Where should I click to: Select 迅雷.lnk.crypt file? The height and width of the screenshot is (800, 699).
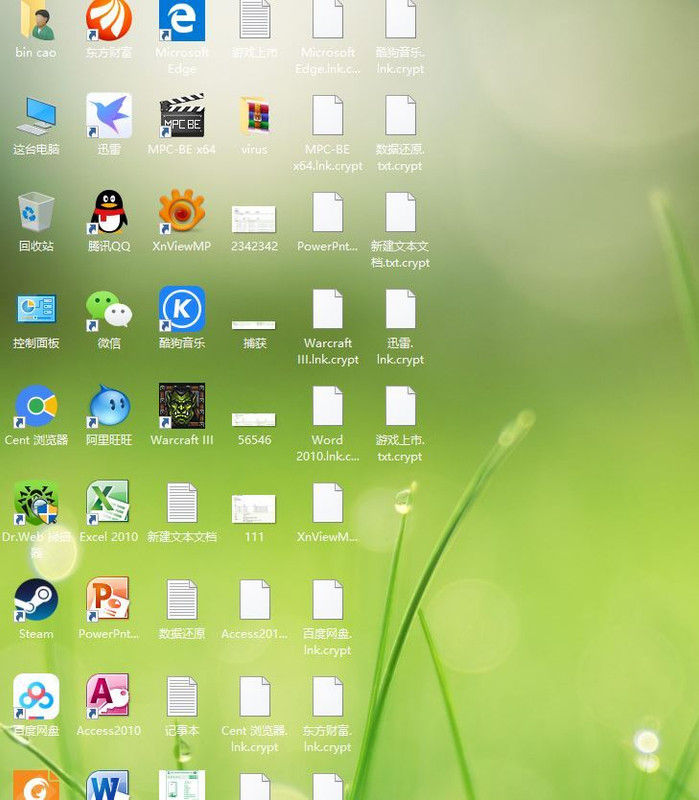click(401, 309)
